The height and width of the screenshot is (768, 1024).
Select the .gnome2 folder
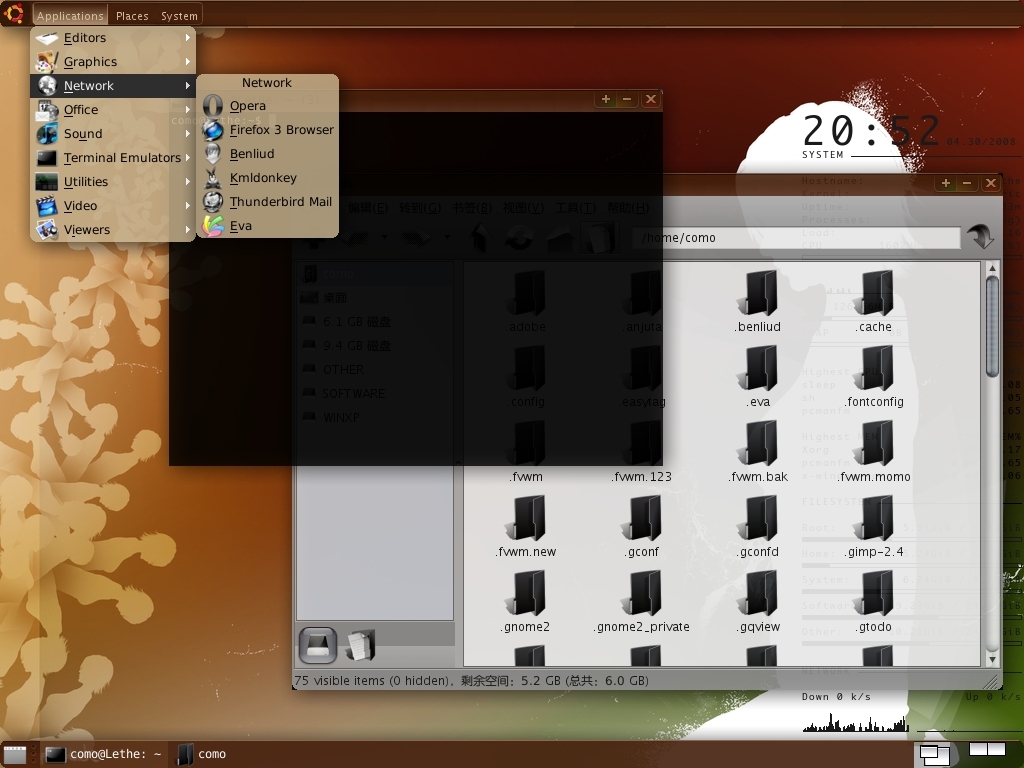click(x=526, y=602)
